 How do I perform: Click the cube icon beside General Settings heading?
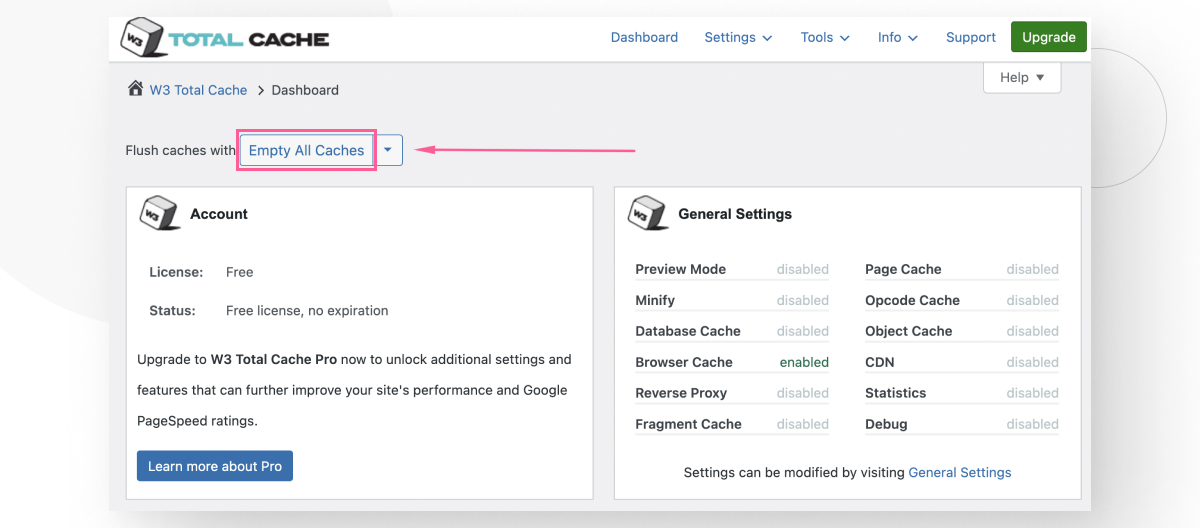[x=648, y=213]
